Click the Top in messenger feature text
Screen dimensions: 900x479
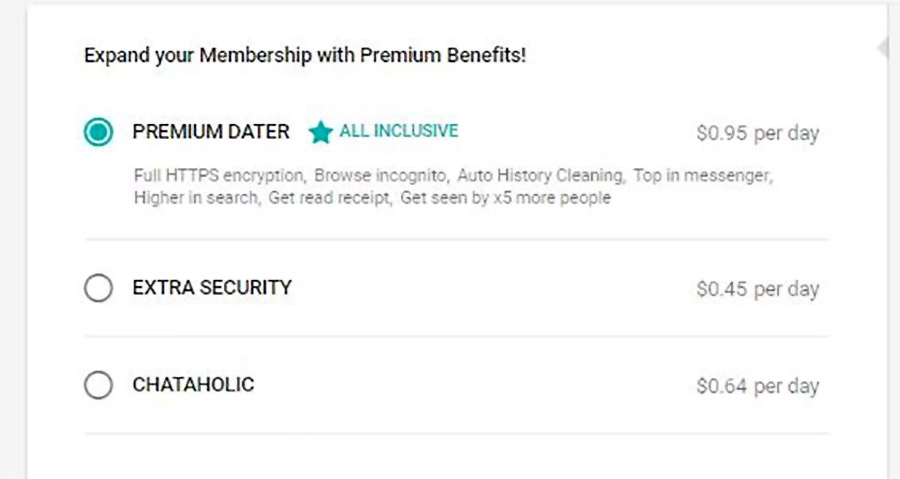703,176
